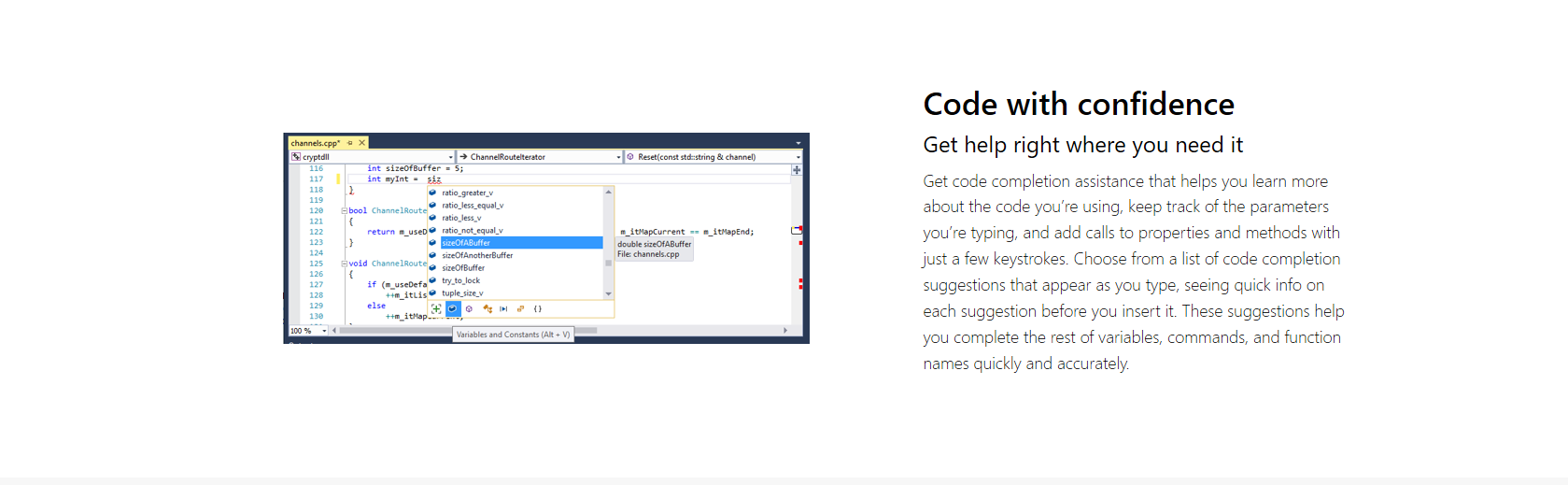
Task: Toggle Variables and Constants filter
Action: click(x=453, y=308)
